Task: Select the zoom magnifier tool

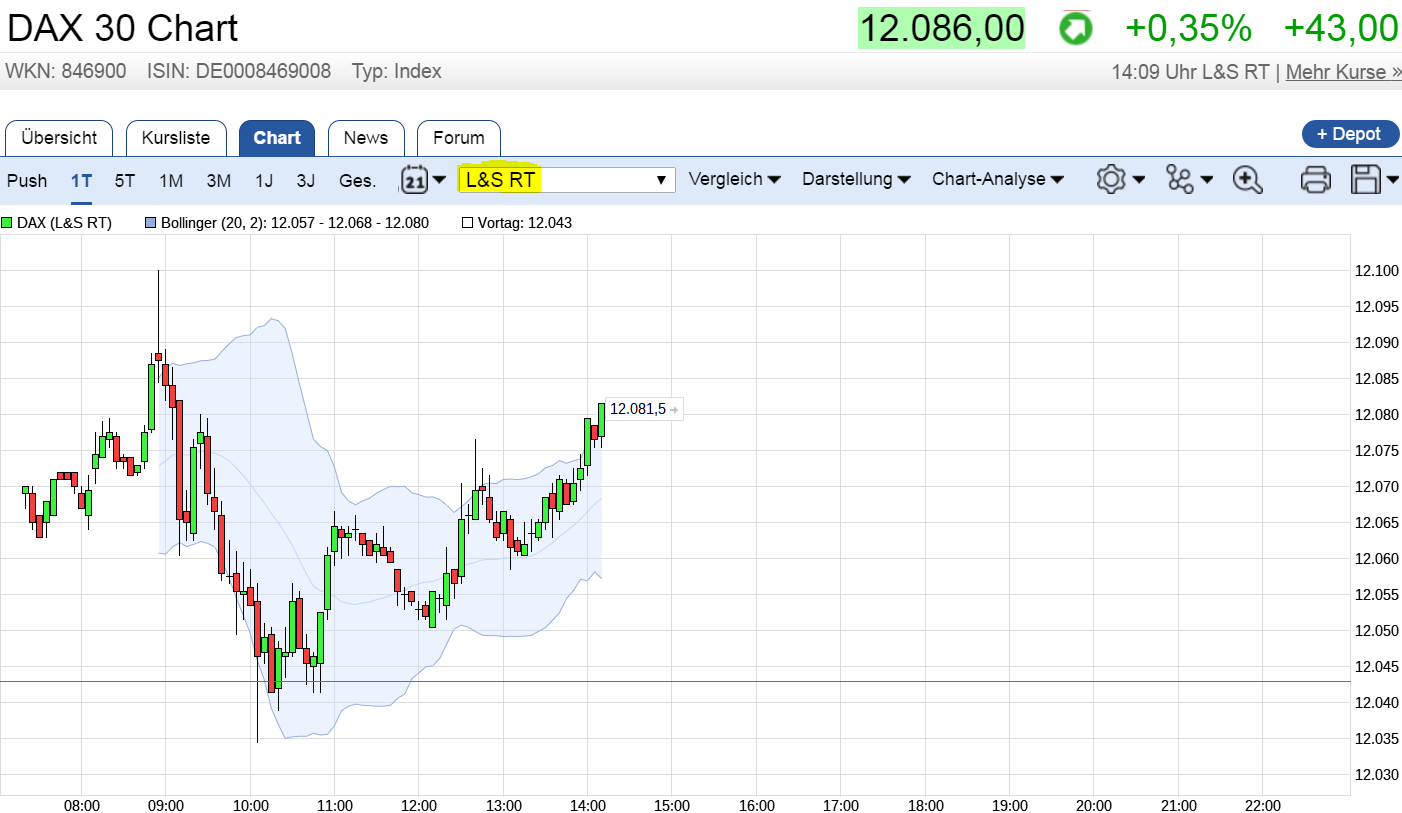Action: [x=1248, y=179]
